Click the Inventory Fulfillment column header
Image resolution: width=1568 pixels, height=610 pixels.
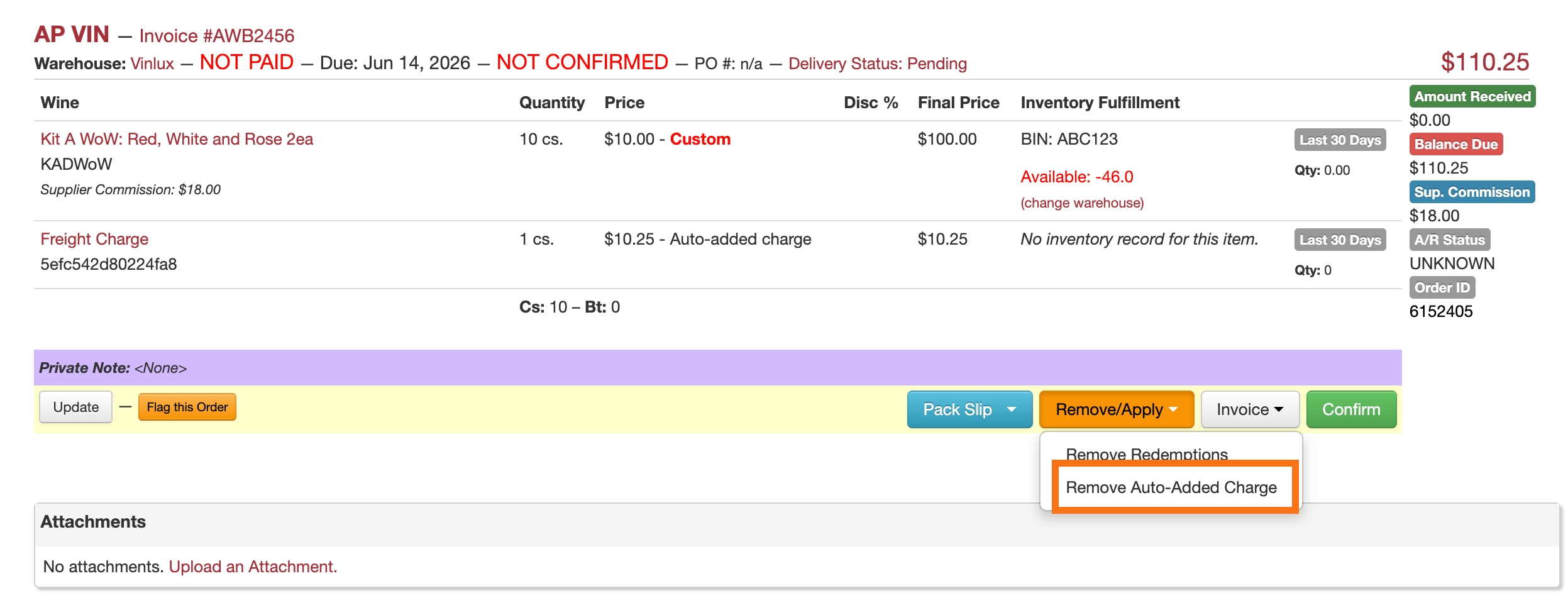1100,103
